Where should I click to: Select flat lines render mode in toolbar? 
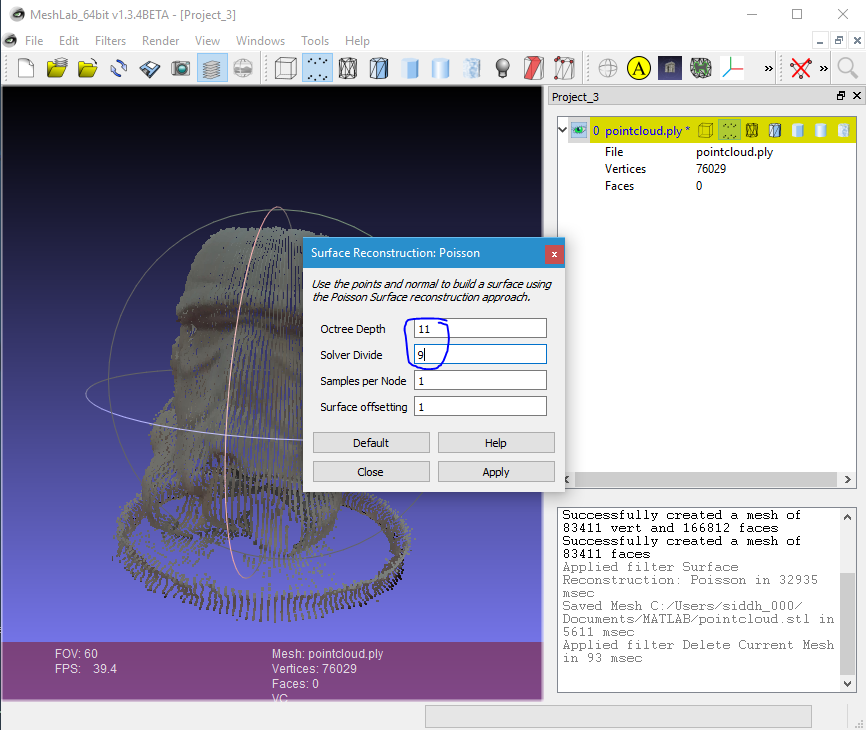click(x=410, y=68)
